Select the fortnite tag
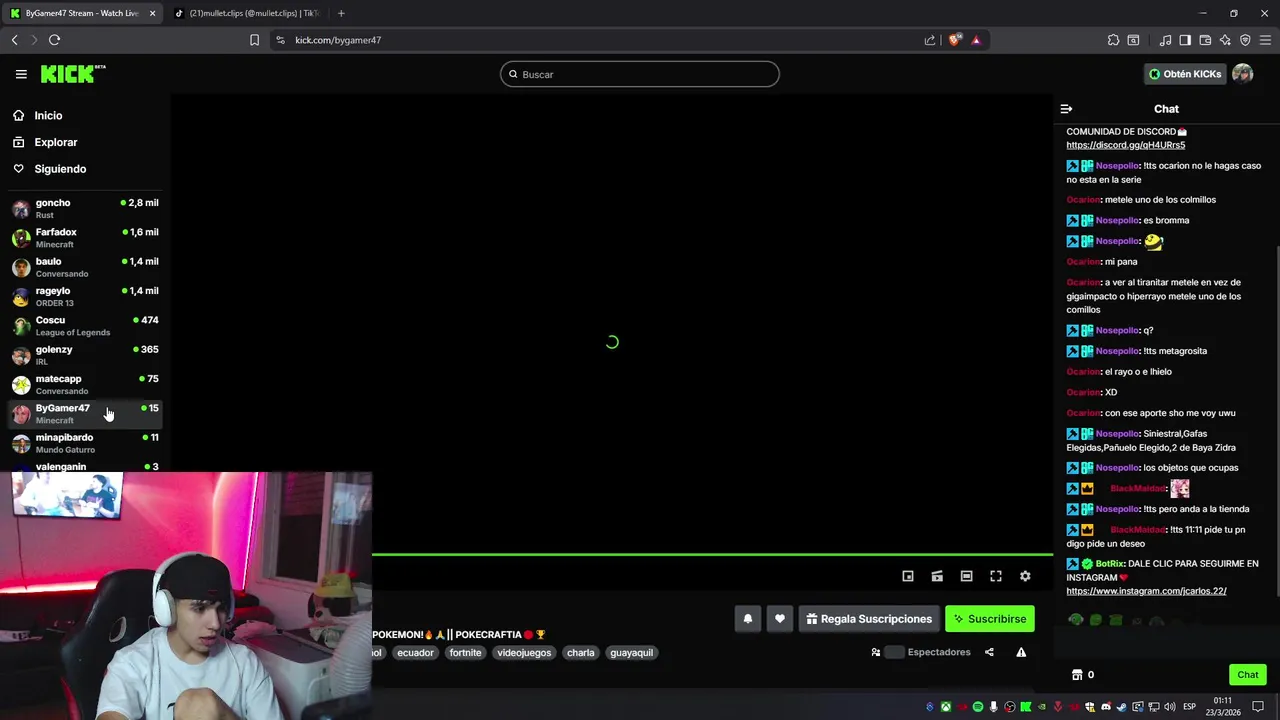1280x720 pixels. click(x=465, y=653)
